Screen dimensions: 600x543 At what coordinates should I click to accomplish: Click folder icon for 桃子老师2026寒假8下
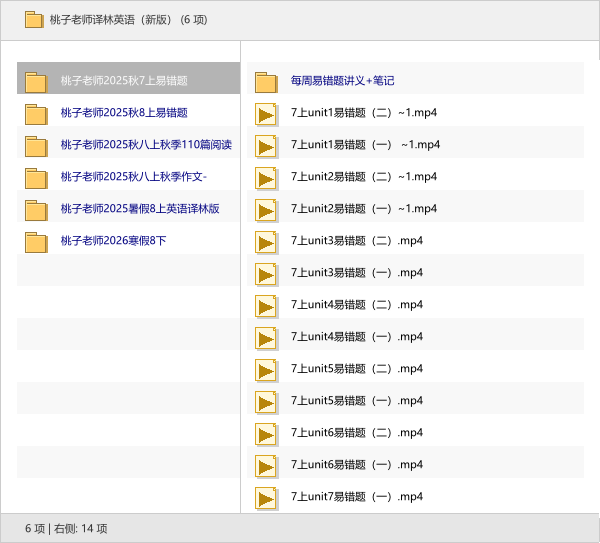point(36,241)
